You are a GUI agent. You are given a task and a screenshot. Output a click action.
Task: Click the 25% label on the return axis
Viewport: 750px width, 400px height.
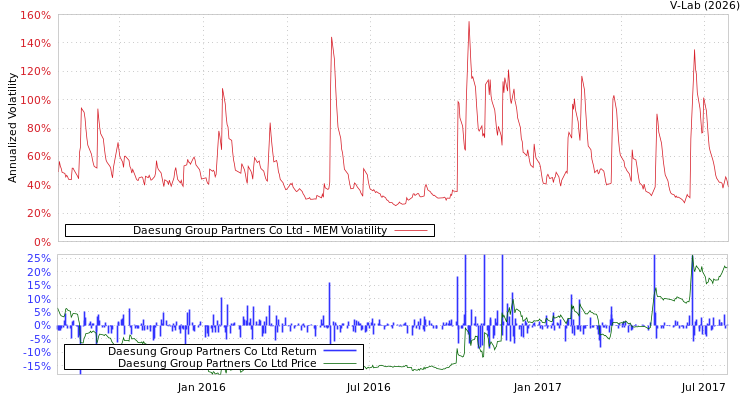point(38,259)
